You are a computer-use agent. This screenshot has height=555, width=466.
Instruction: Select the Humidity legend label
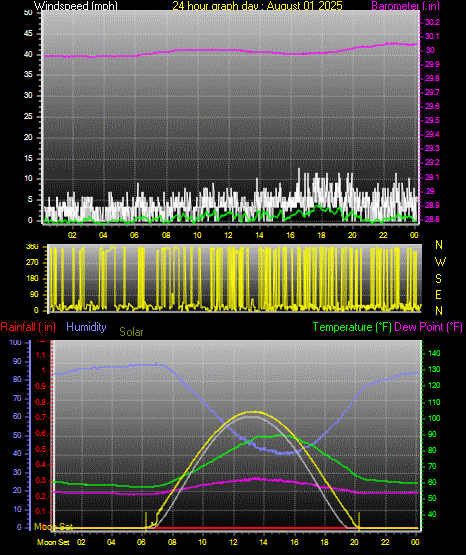[86, 327]
